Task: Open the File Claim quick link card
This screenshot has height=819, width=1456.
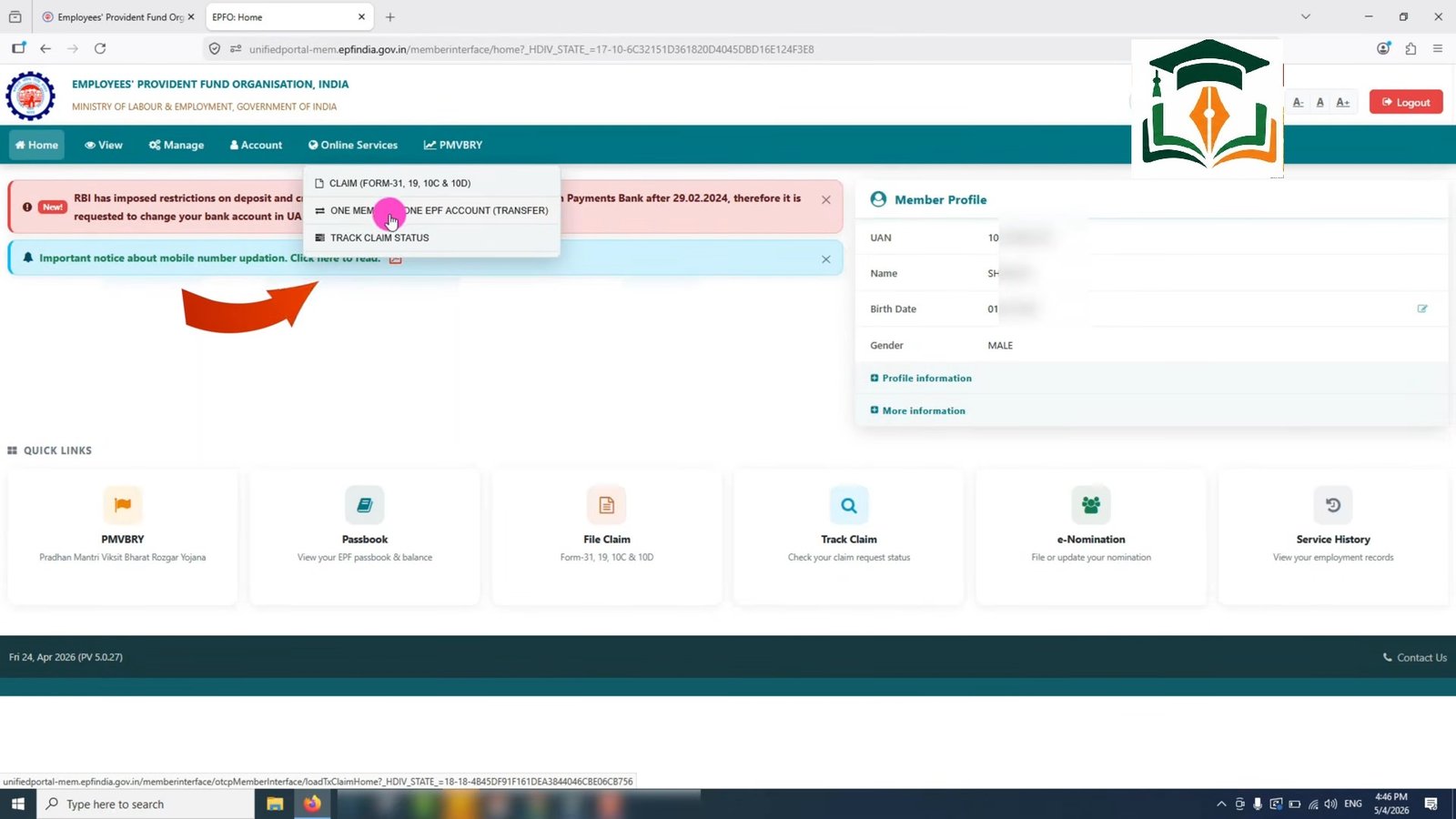Action: coord(607,536)
